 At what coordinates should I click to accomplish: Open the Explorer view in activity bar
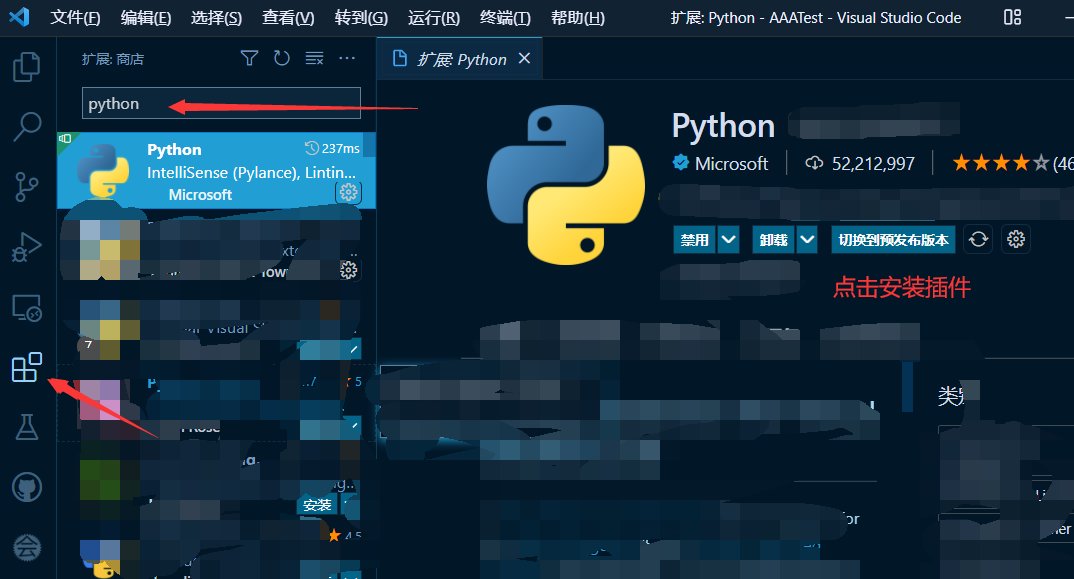27,66
